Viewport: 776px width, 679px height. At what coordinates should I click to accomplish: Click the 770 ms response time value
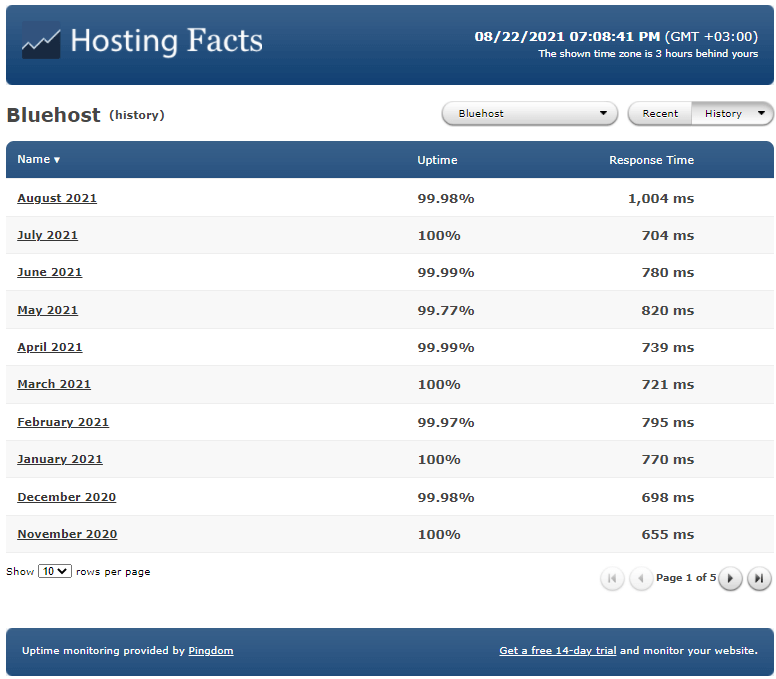click(668, 460)
